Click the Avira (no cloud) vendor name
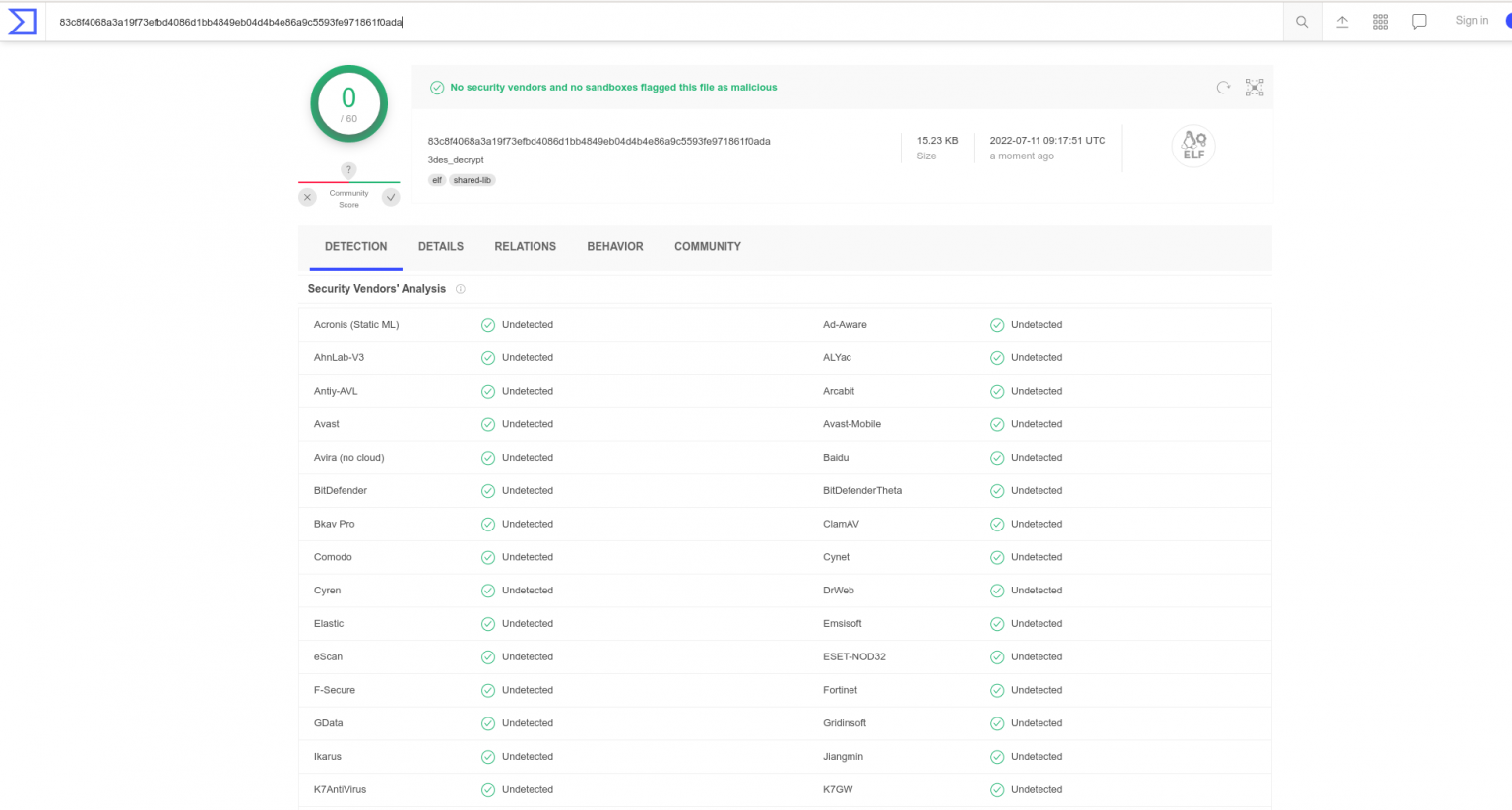1512x810 pixels. pyautogui.click(x=348, y=458)
